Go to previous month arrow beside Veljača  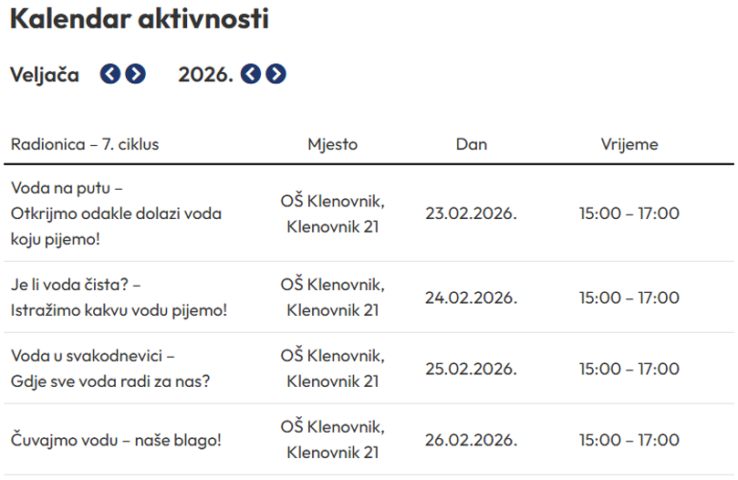tap(110, 74)
